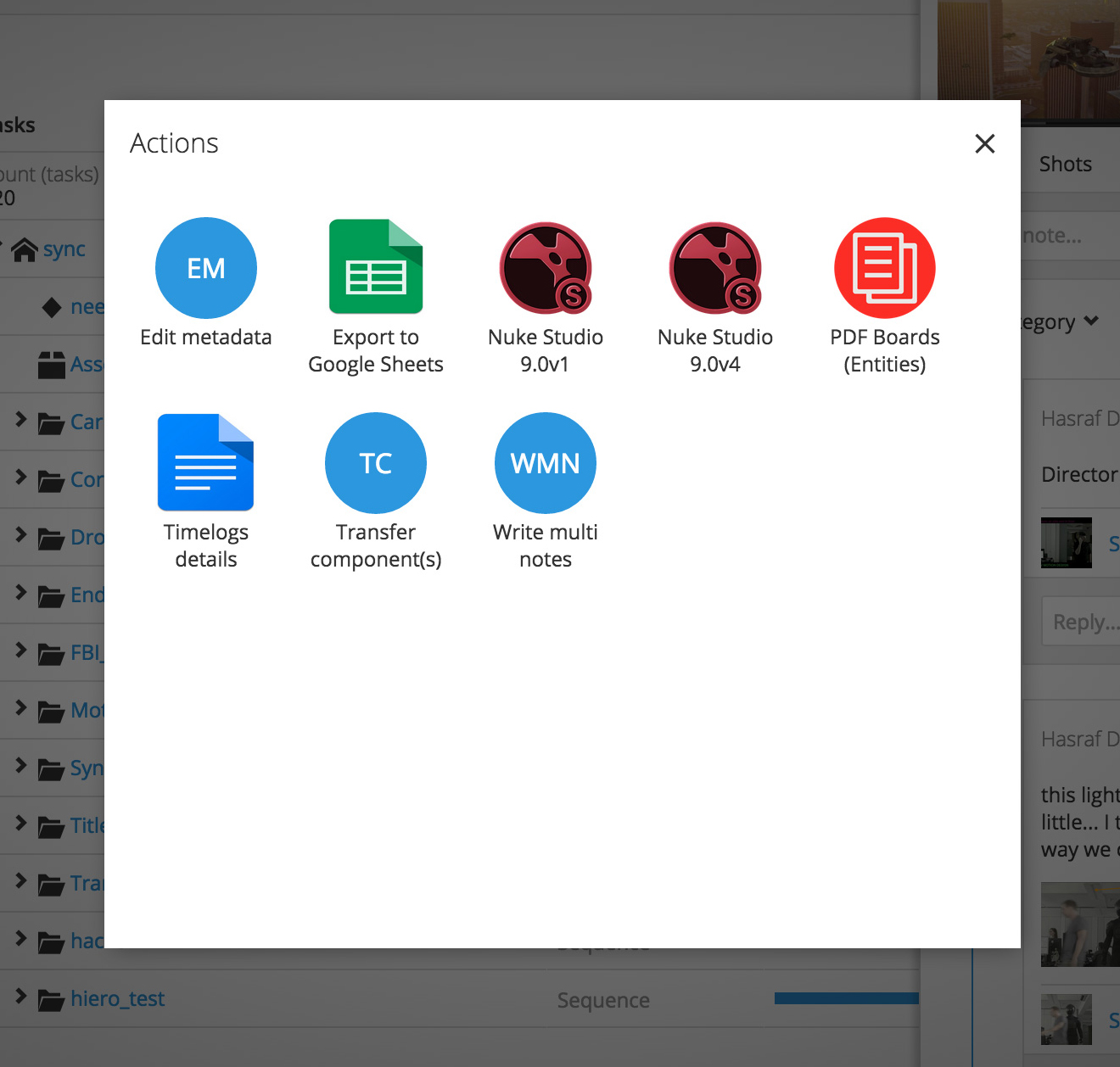Expand the folder row starting with Titl
This screenshot has width=1120, height=1067.
tap(21, 824)
